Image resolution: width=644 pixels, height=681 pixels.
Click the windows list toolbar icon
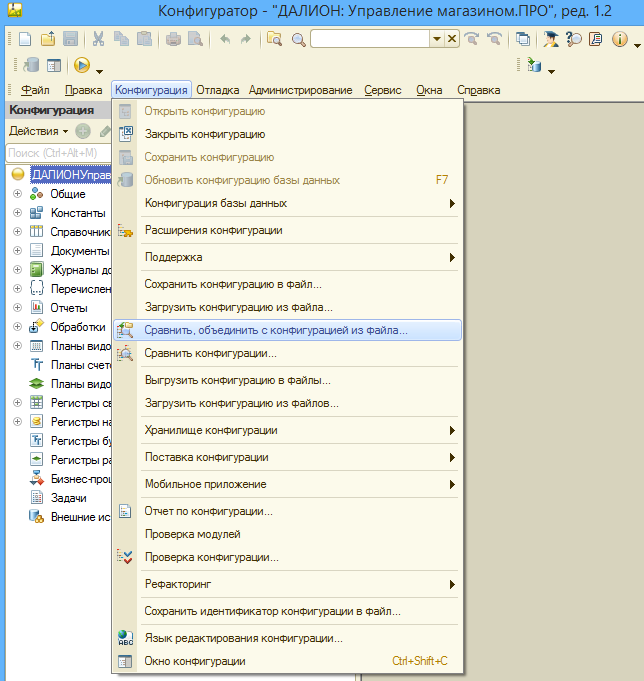(523, 39)
